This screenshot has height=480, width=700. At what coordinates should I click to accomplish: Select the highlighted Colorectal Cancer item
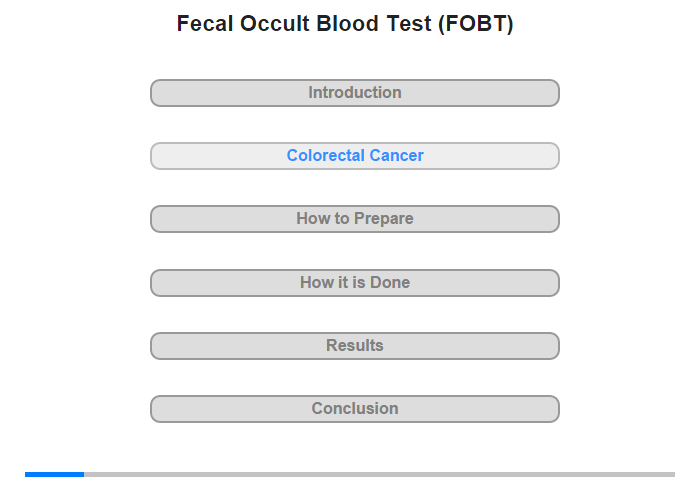(x=354, y=156)
